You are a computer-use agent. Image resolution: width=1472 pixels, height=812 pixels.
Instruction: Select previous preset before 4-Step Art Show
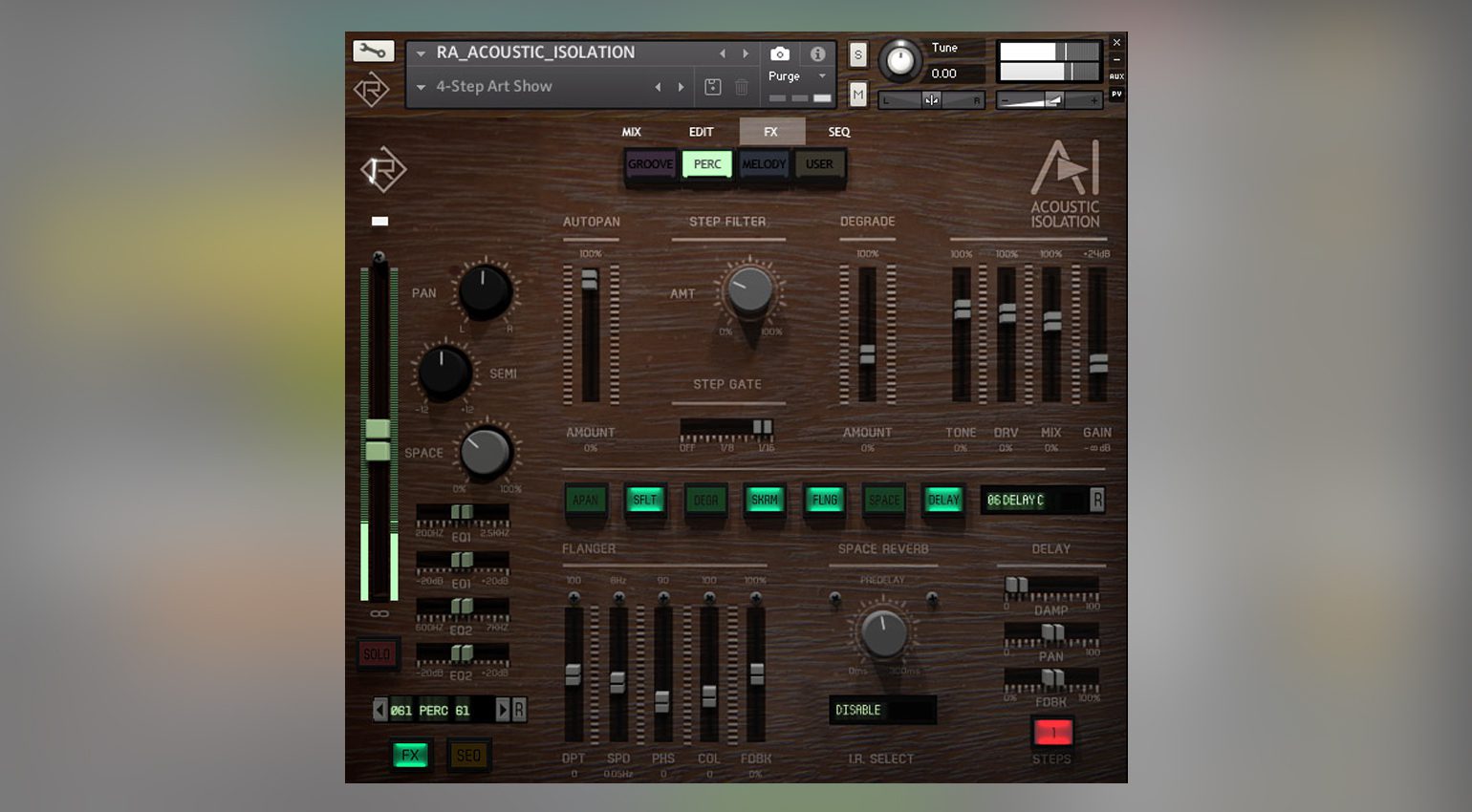click(658, 87)
